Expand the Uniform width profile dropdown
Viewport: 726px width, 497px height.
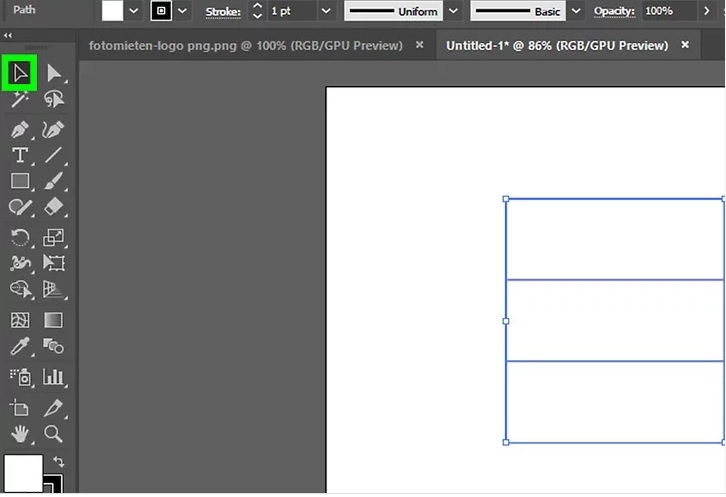pos(453,11)
